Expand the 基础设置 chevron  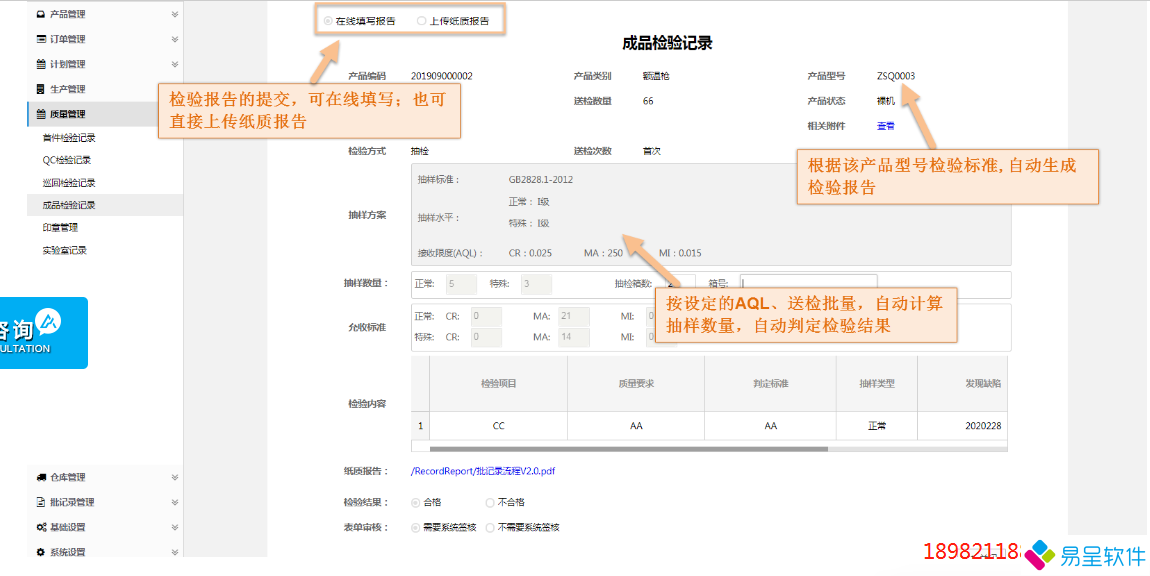[175, 528]
